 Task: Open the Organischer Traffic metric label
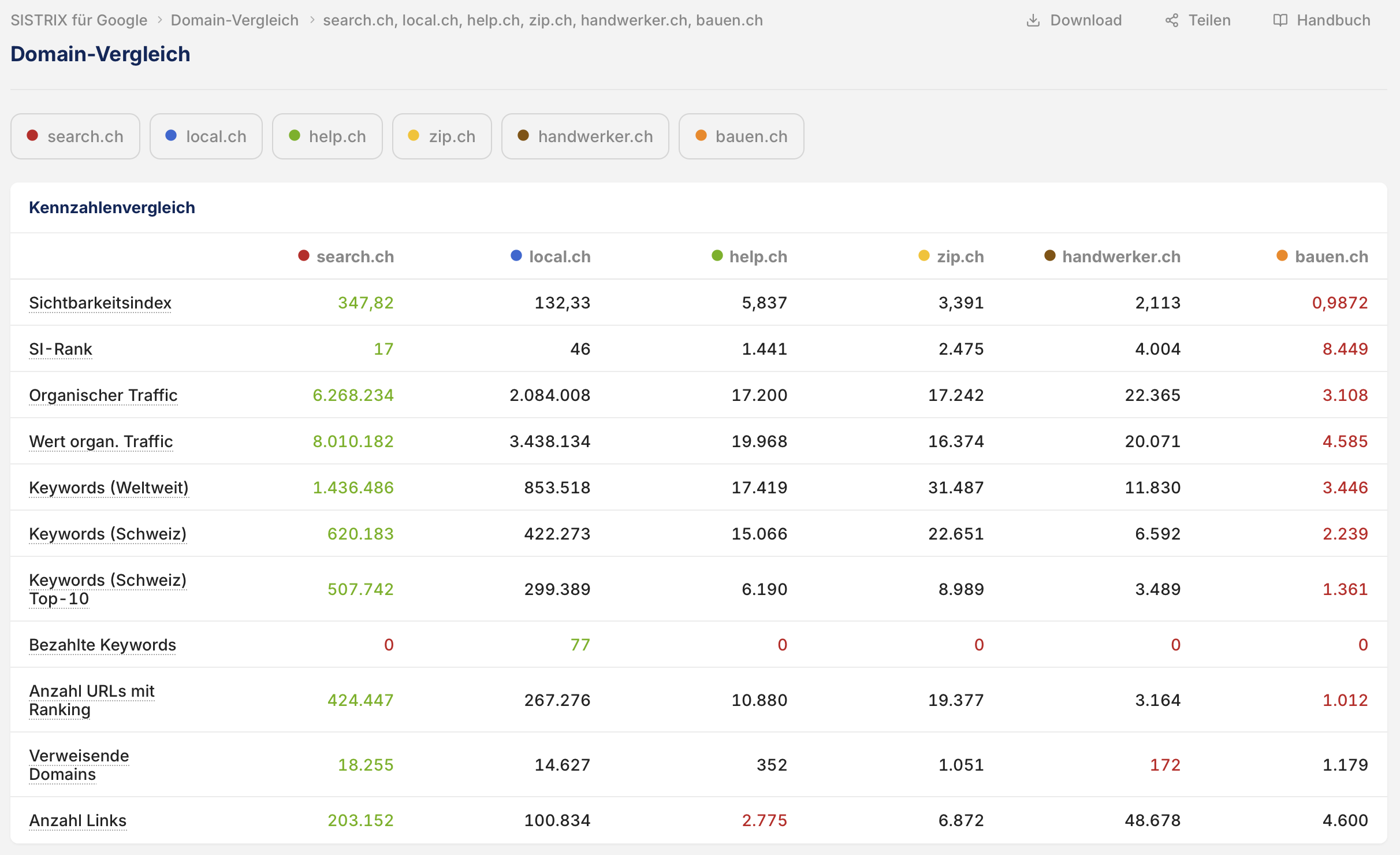coord(103,395)
